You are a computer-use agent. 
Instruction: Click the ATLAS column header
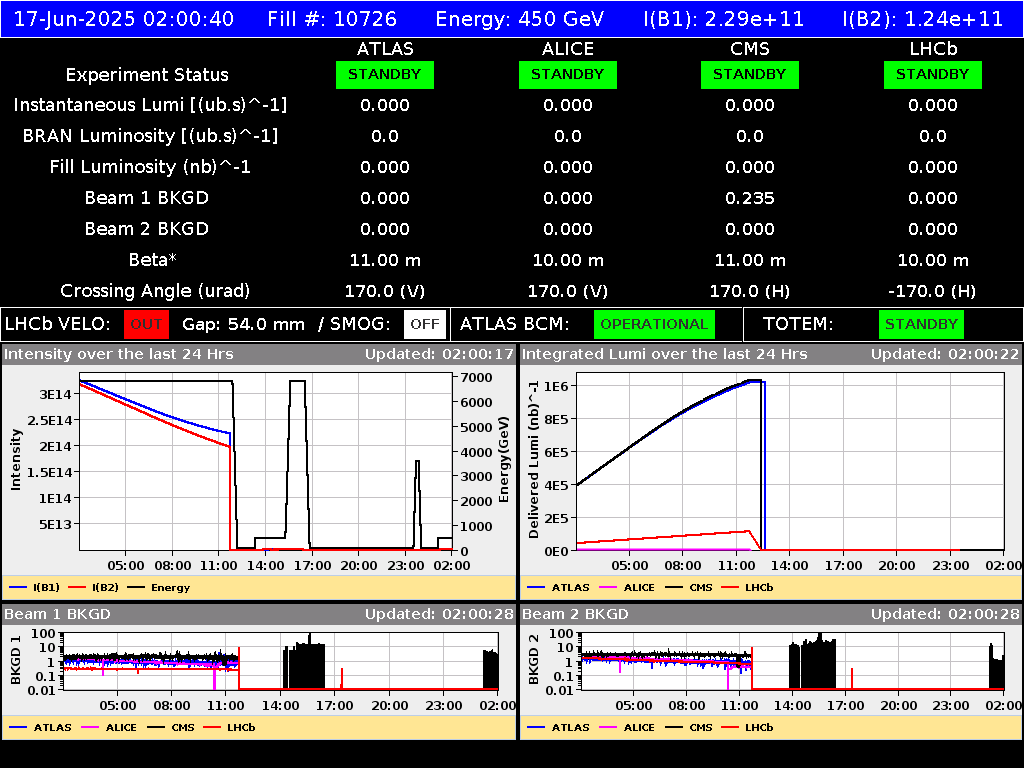click(x=385, y=49)
